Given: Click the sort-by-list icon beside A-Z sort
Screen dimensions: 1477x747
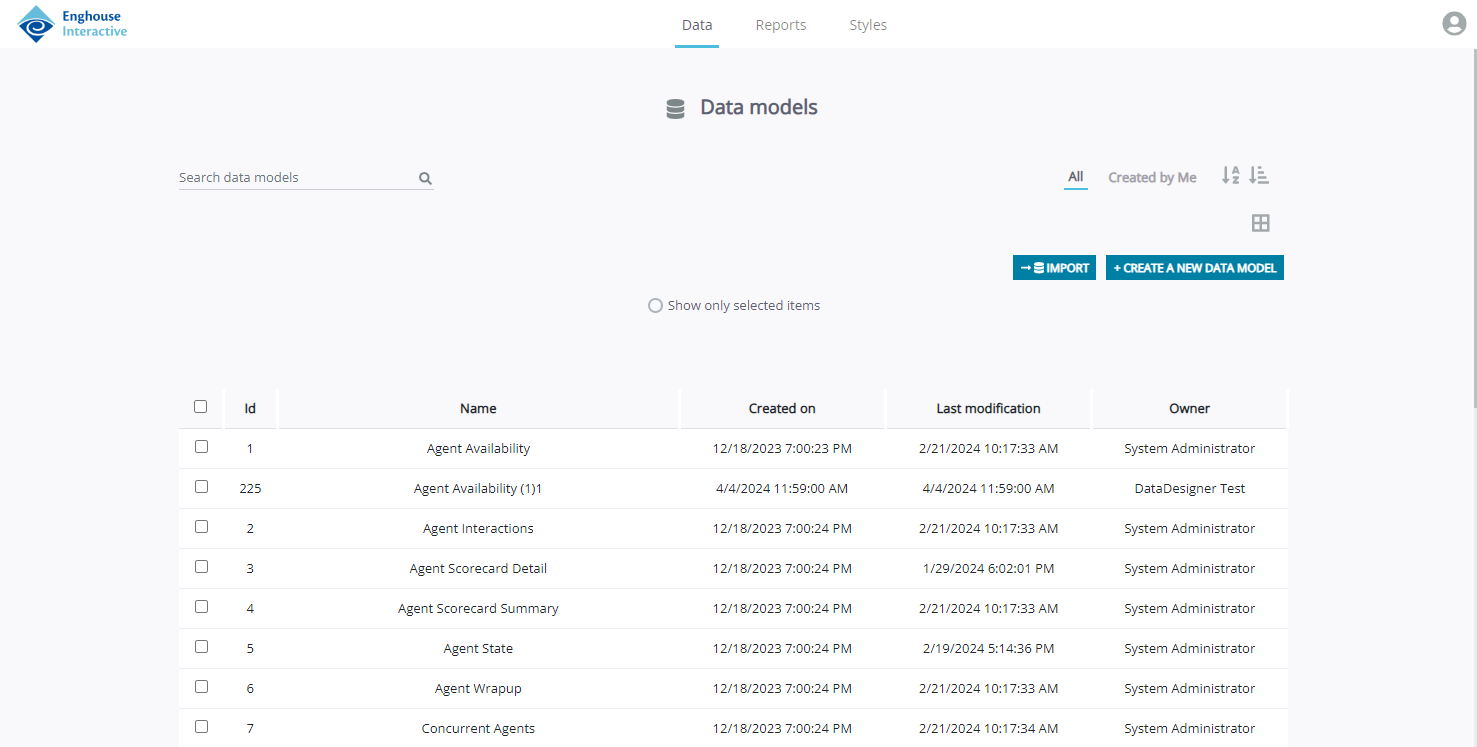Looking at the screenshot, I should coord(1259,175).
